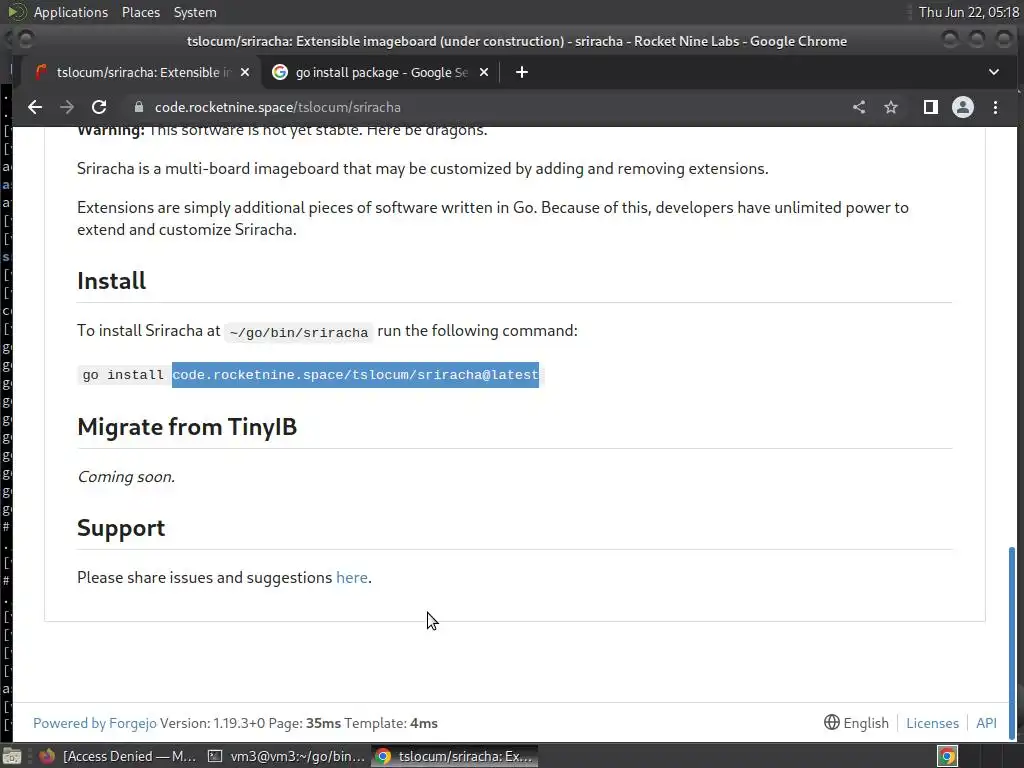Close the tslocum/sriracha tab
Viewport: 1024px width, 768px height.
pos(245,72)
